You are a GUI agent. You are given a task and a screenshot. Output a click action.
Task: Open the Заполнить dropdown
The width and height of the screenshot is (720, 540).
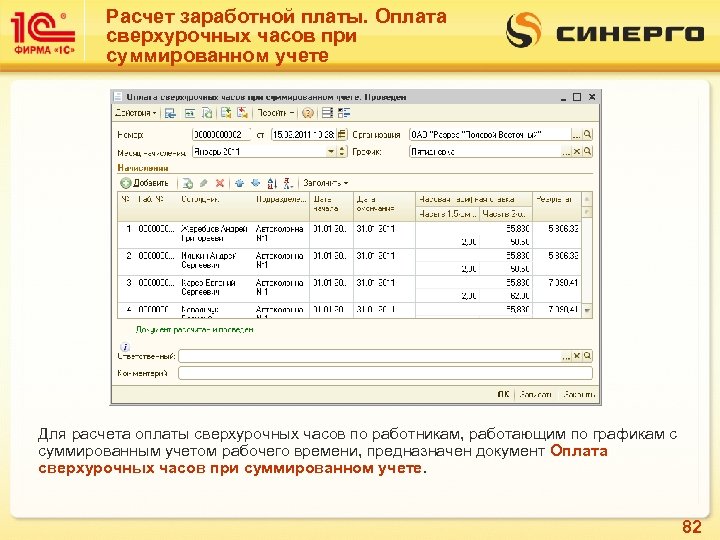point(326,183)
